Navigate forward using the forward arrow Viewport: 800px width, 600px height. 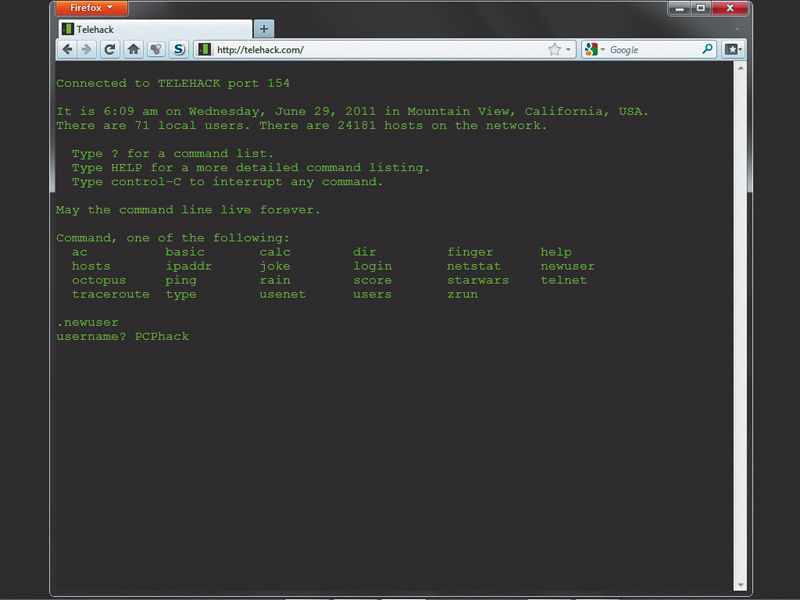[x=86, y=48]
